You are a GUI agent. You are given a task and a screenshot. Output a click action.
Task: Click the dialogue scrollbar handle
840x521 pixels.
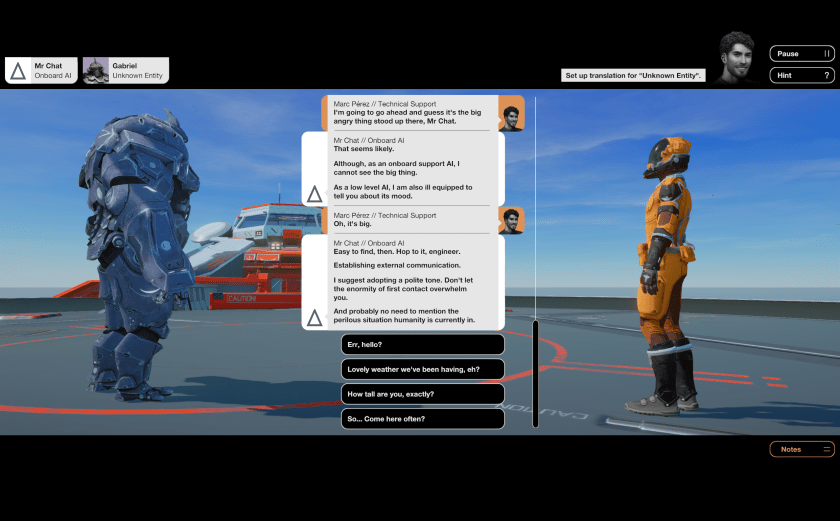(x=535, y=374)
